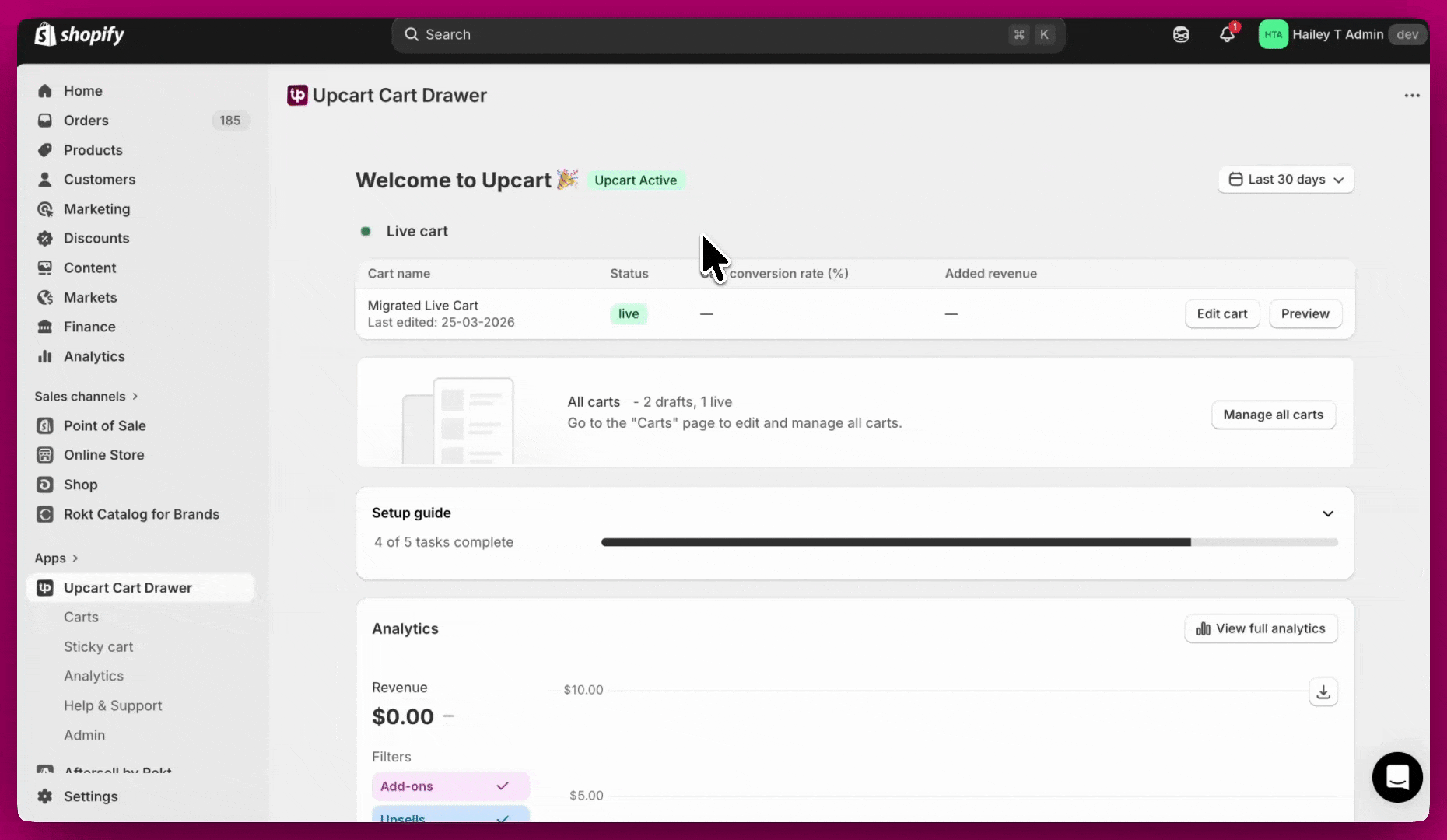Click the Discounts badge icon
Viewport: 1447px width, 840px height.
tap(45, 239)
